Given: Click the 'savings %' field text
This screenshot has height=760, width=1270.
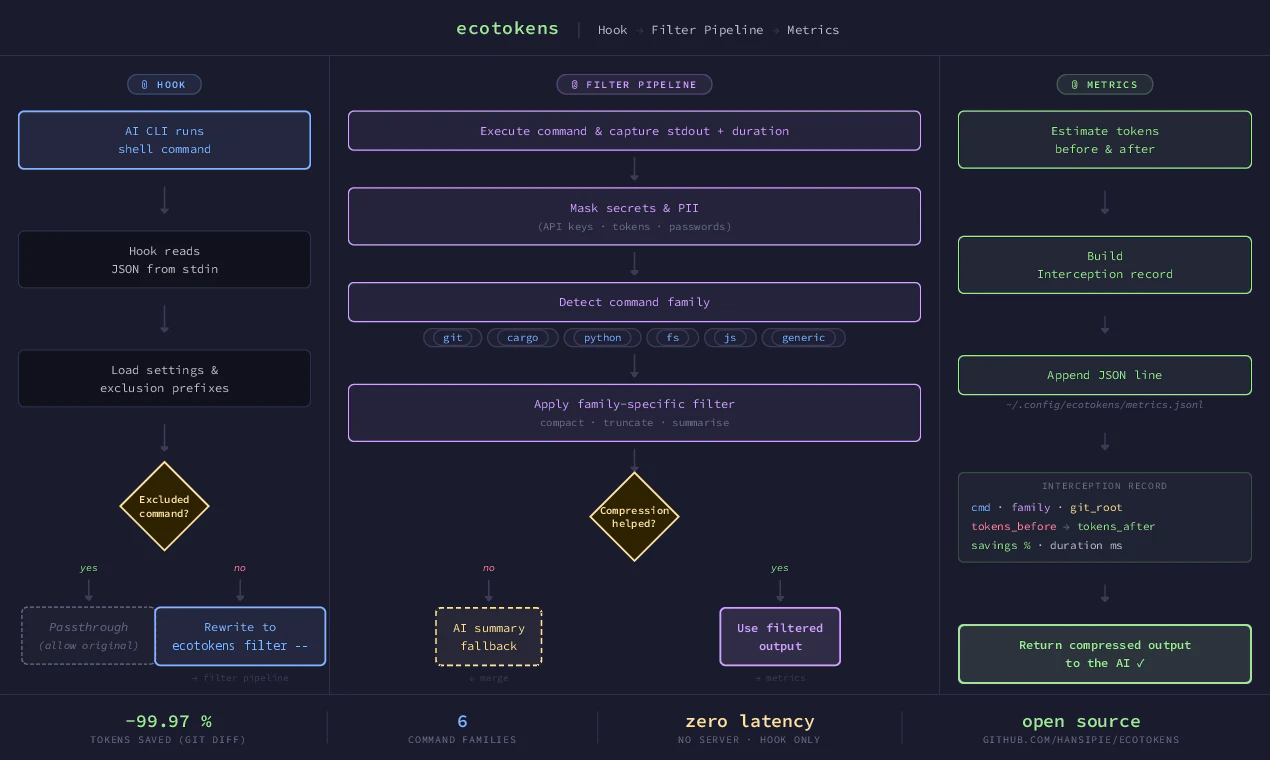Looking at the screenshot, I should click(x=1001, y=546).
